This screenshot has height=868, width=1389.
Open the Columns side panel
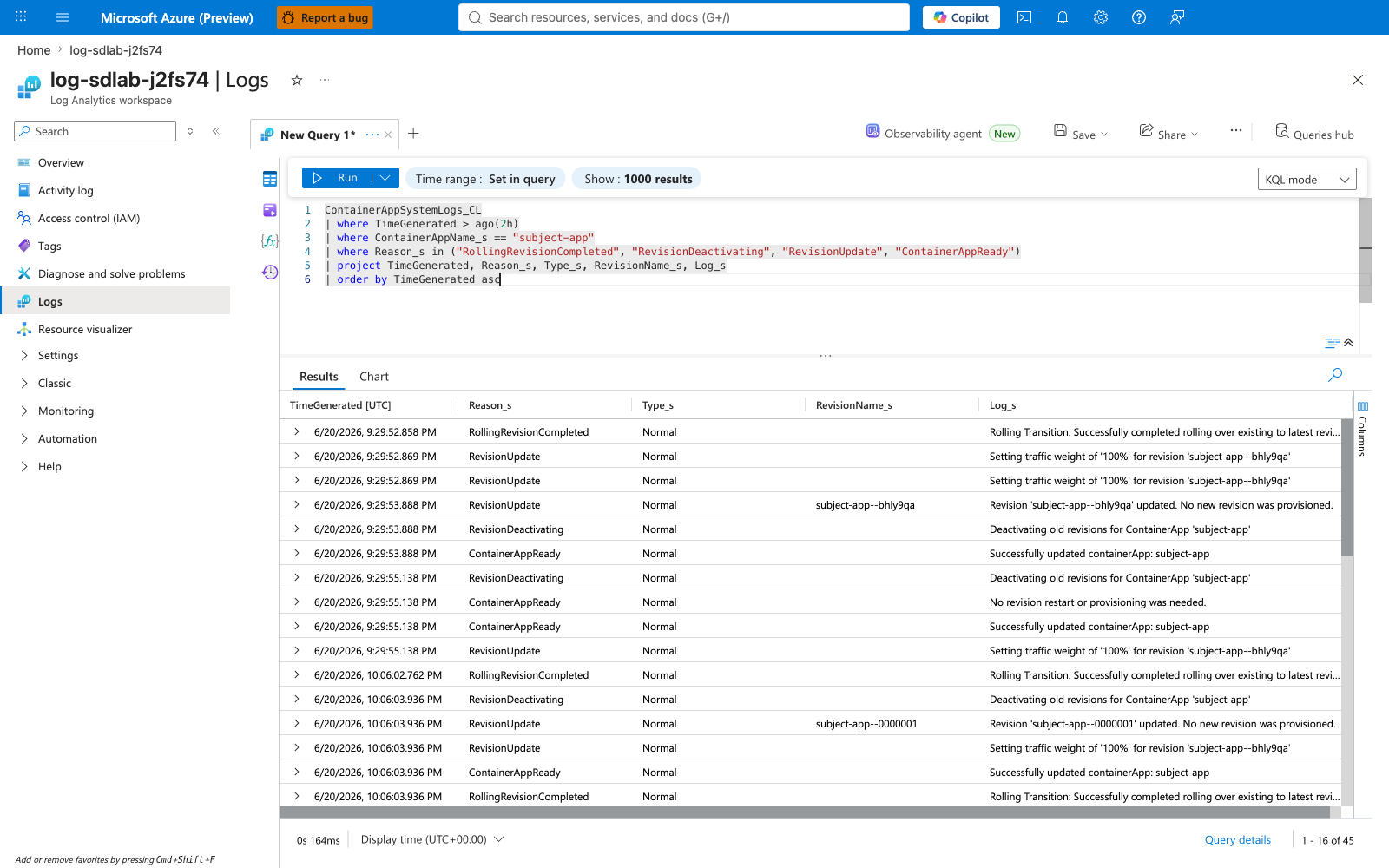point(1363,429)
